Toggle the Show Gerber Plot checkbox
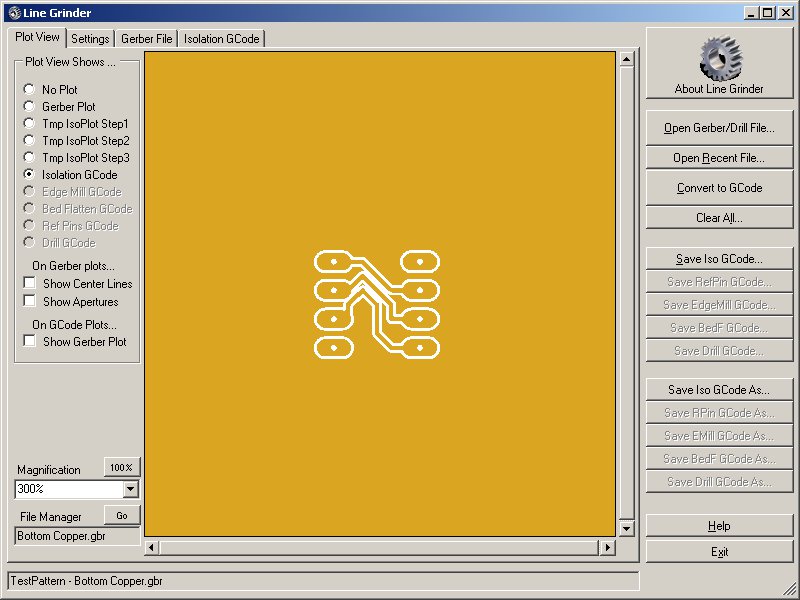Image resolution: width=800 pixels, height=600 pixels. pos(30,342)
